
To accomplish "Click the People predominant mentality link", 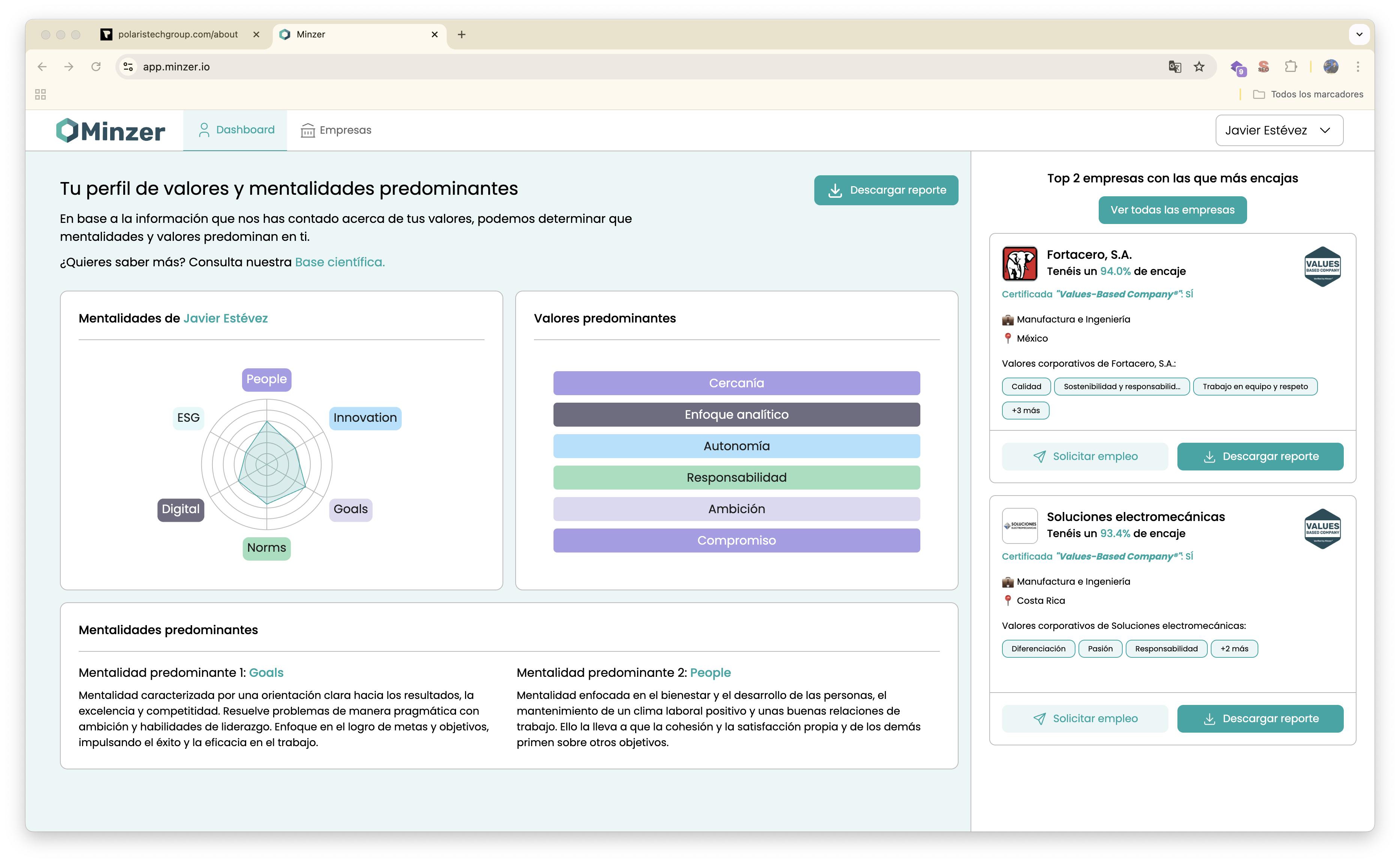I will [710, 672].
